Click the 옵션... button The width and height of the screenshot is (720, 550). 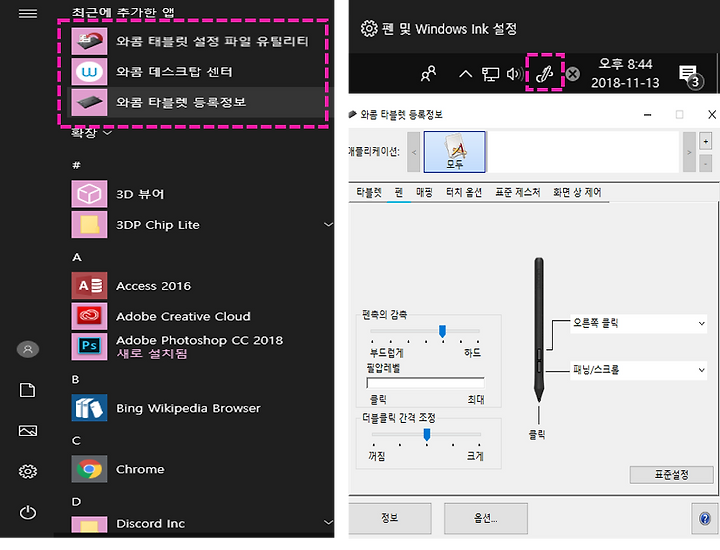click(x=485, y=518)
